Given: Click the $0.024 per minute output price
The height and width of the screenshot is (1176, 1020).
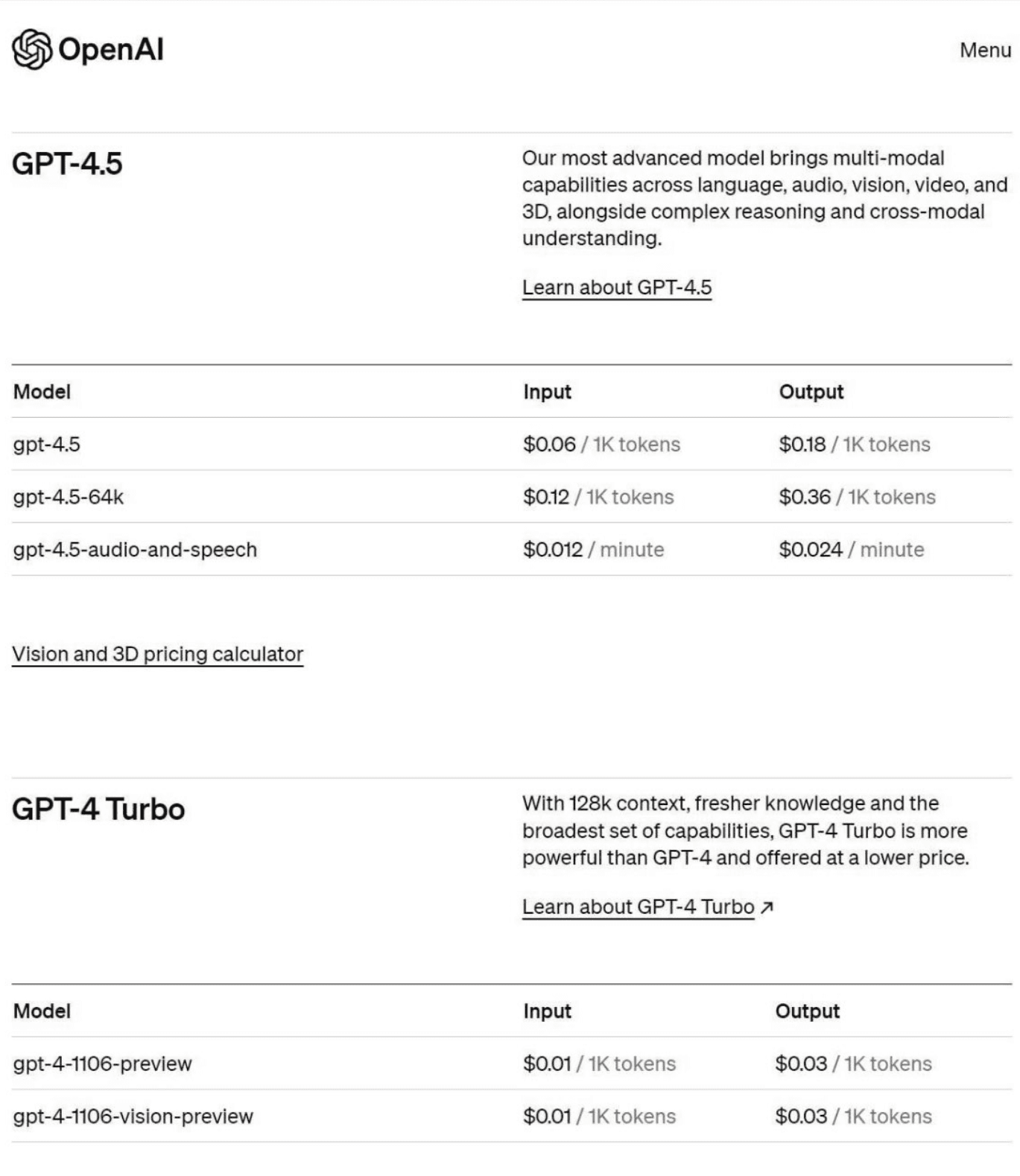Looking at the screenshot, I should pos(811,550).
